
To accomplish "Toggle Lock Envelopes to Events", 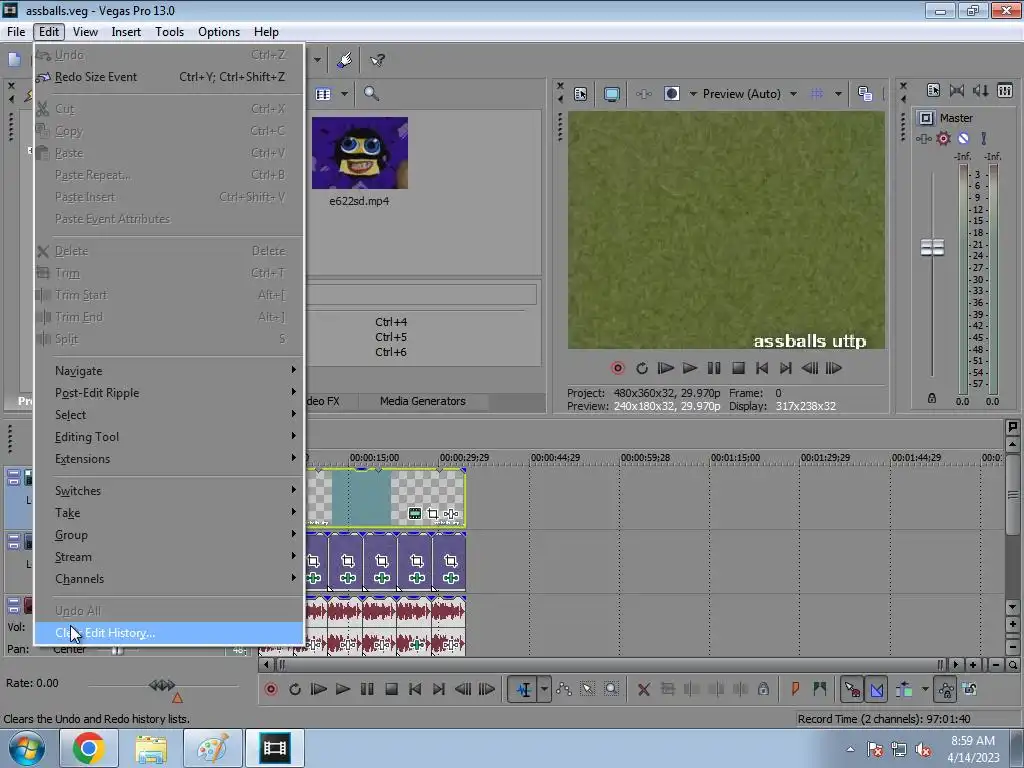I will click(x=945, y=689).
